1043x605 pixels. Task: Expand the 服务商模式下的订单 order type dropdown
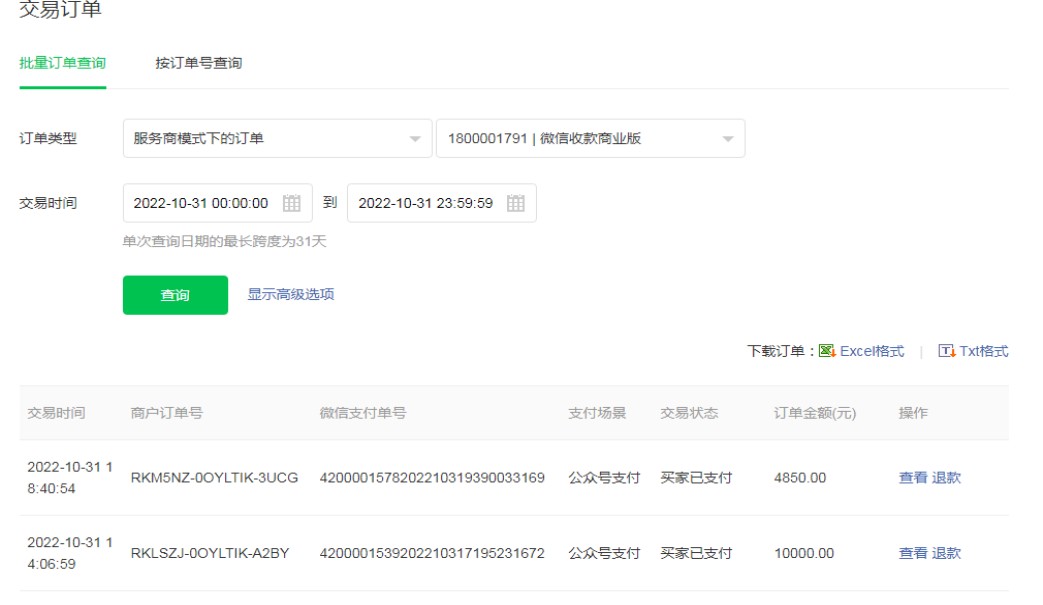click(277, 139)
